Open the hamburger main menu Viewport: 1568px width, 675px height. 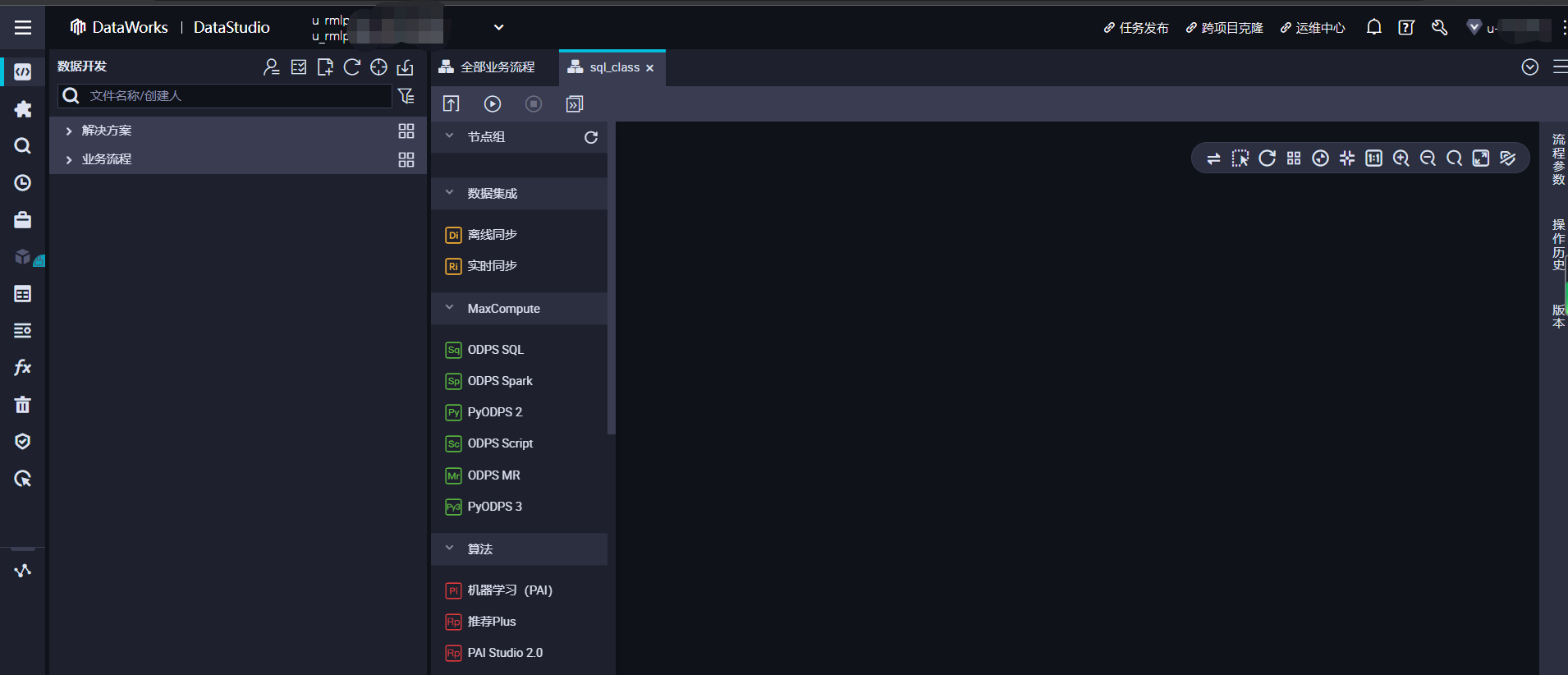tap(23, 28)
